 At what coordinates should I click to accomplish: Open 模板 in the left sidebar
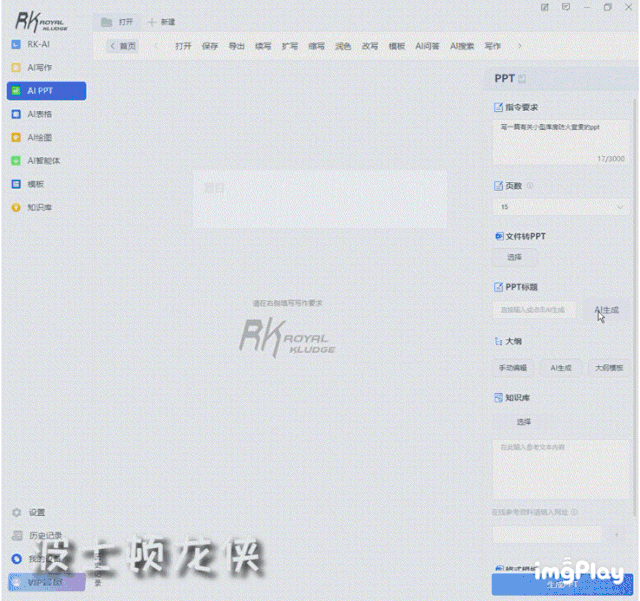coord(28,184)
